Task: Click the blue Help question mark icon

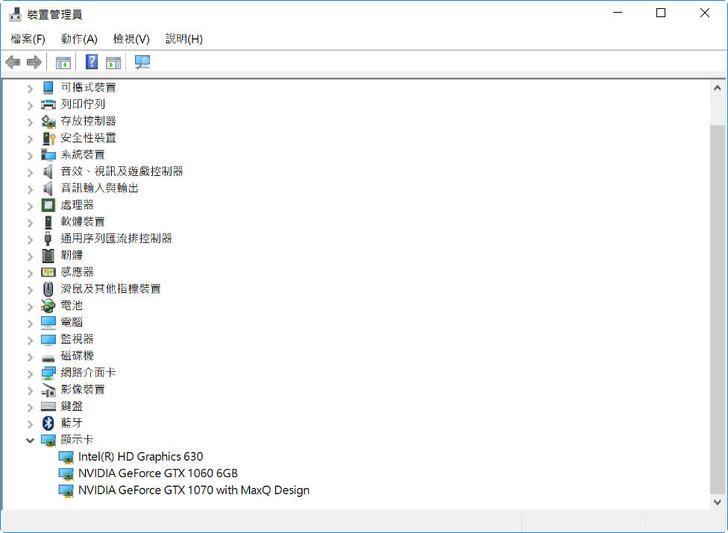Action: pos(92,61)
